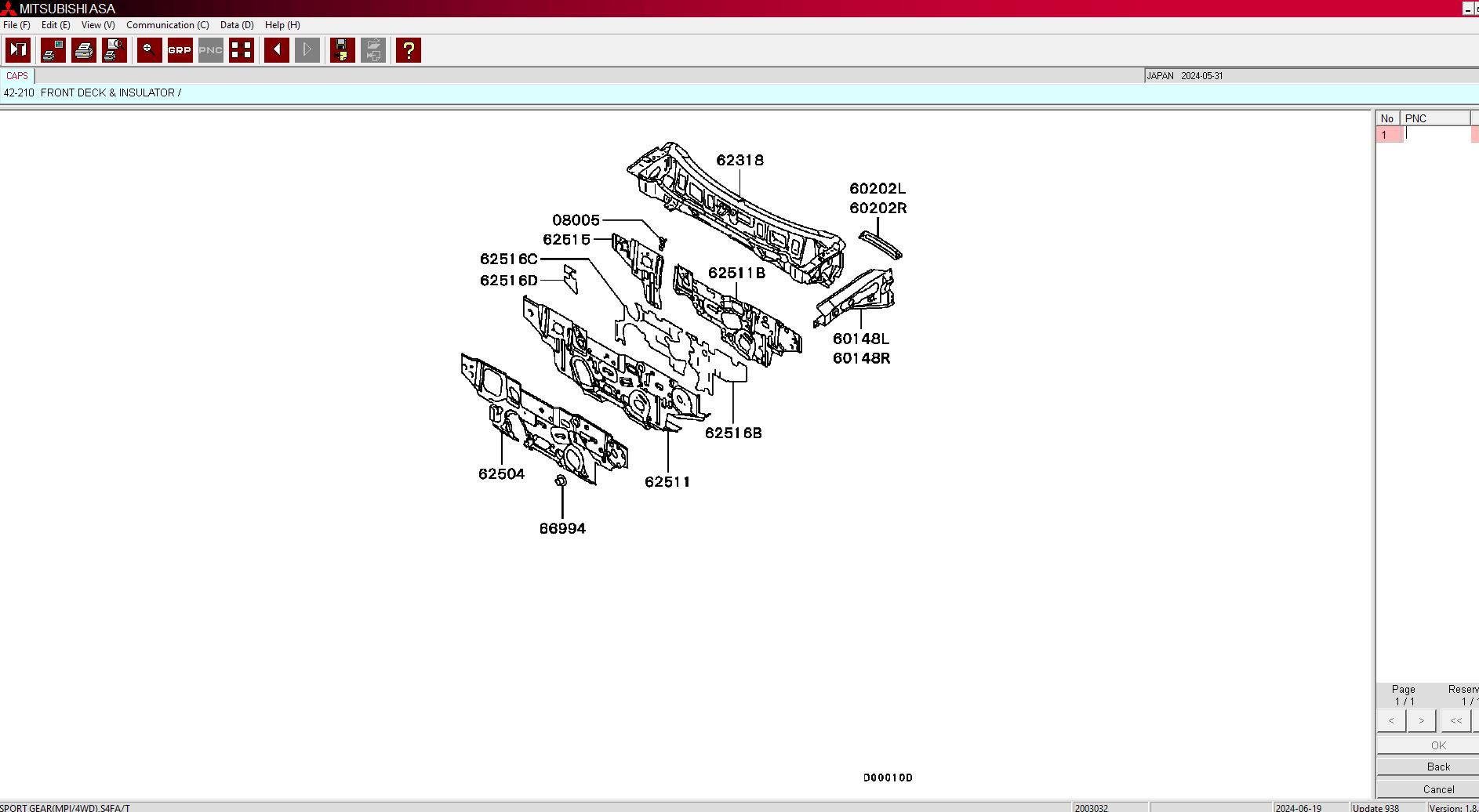Select part label 60202L

pos(877,189)
